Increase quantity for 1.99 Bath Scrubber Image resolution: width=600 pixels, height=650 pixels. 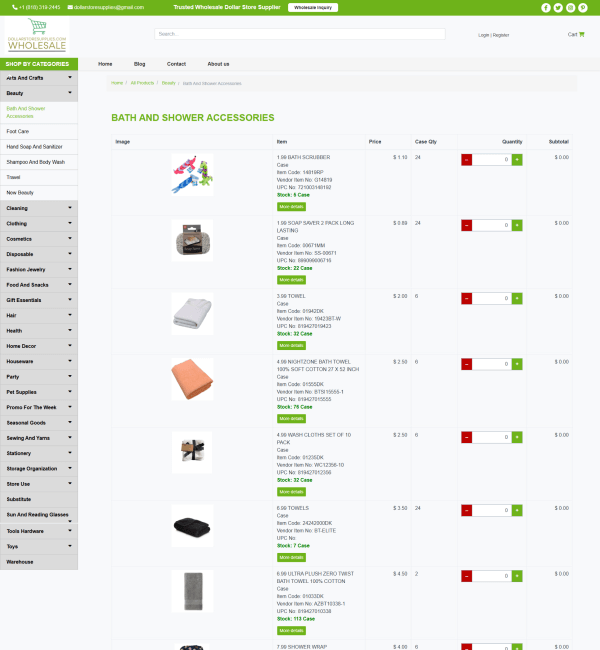[x=517, y=159]
